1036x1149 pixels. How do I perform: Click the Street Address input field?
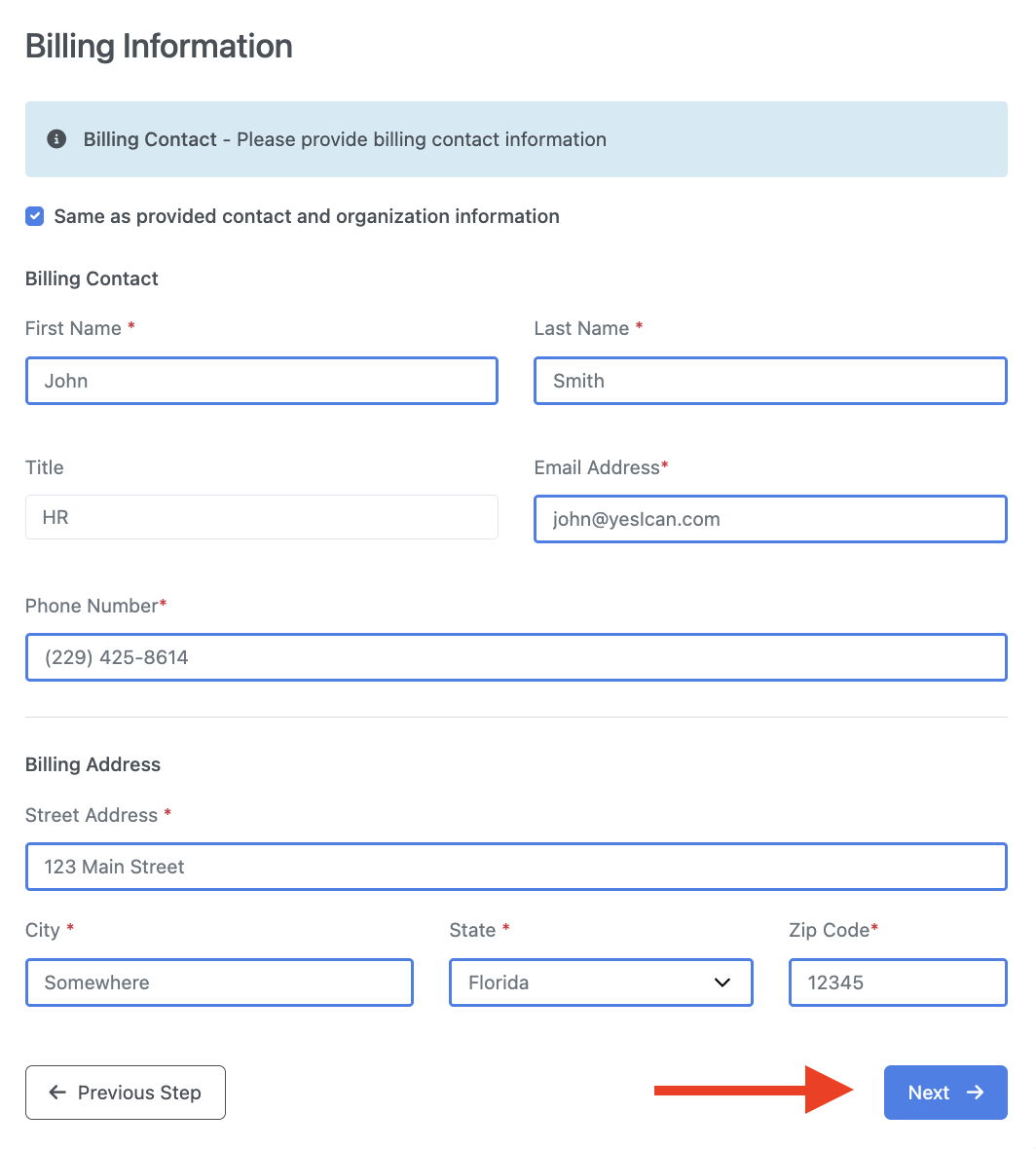coord(516,867)
